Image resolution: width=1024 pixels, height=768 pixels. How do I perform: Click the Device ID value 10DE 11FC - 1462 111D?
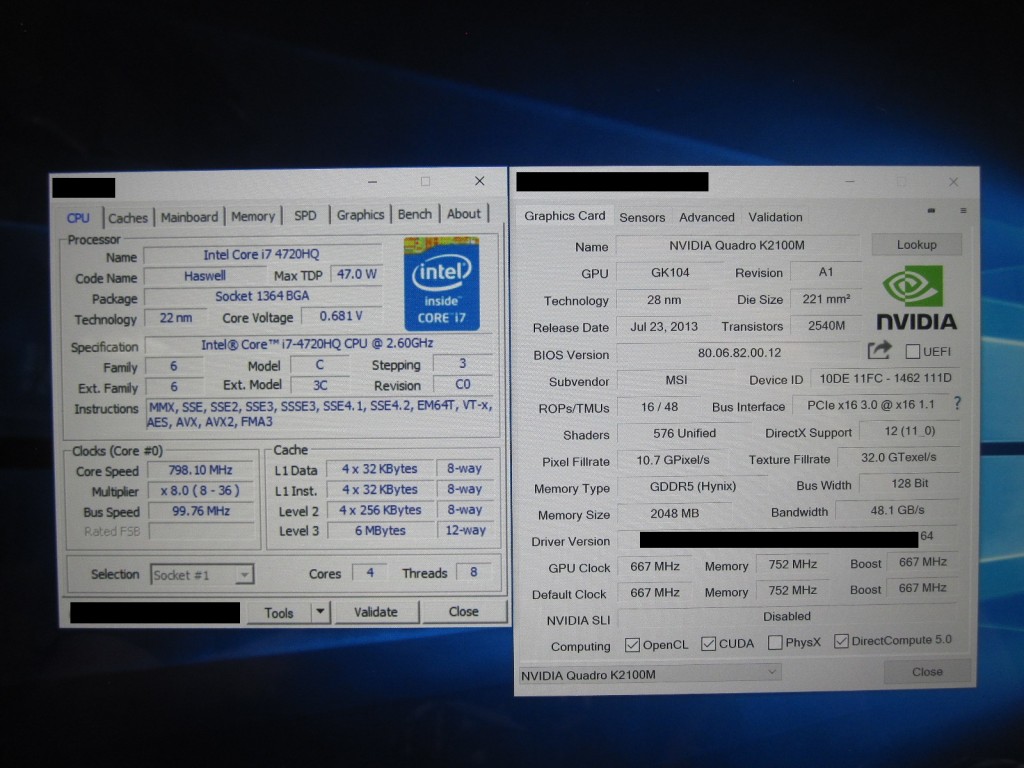pyautogui.click(x=886, y=379)
